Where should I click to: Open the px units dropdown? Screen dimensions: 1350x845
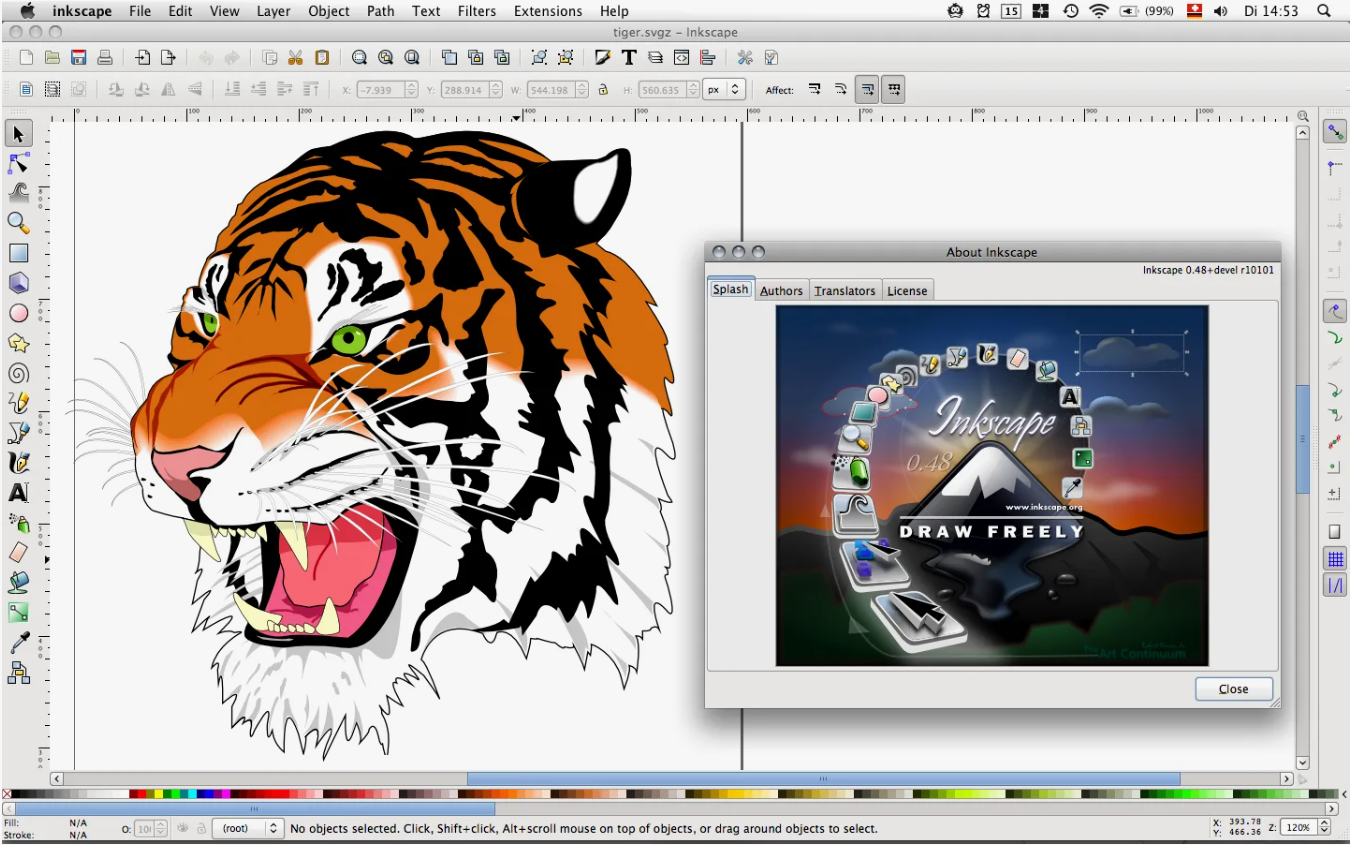[724, 89]
